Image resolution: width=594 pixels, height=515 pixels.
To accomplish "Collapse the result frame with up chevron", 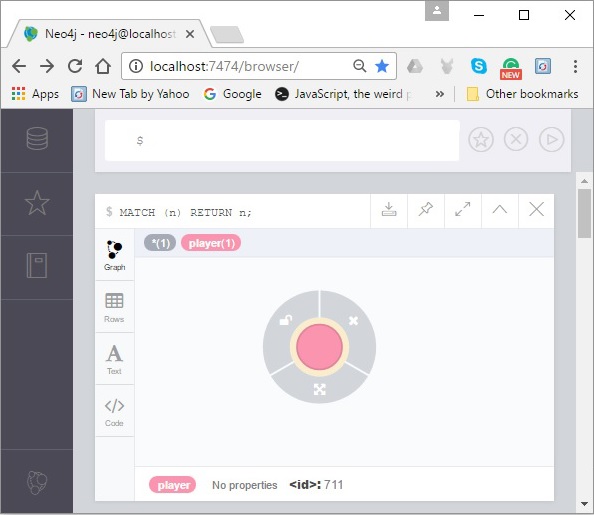I will pyautogui.click(x=500, y=209).
